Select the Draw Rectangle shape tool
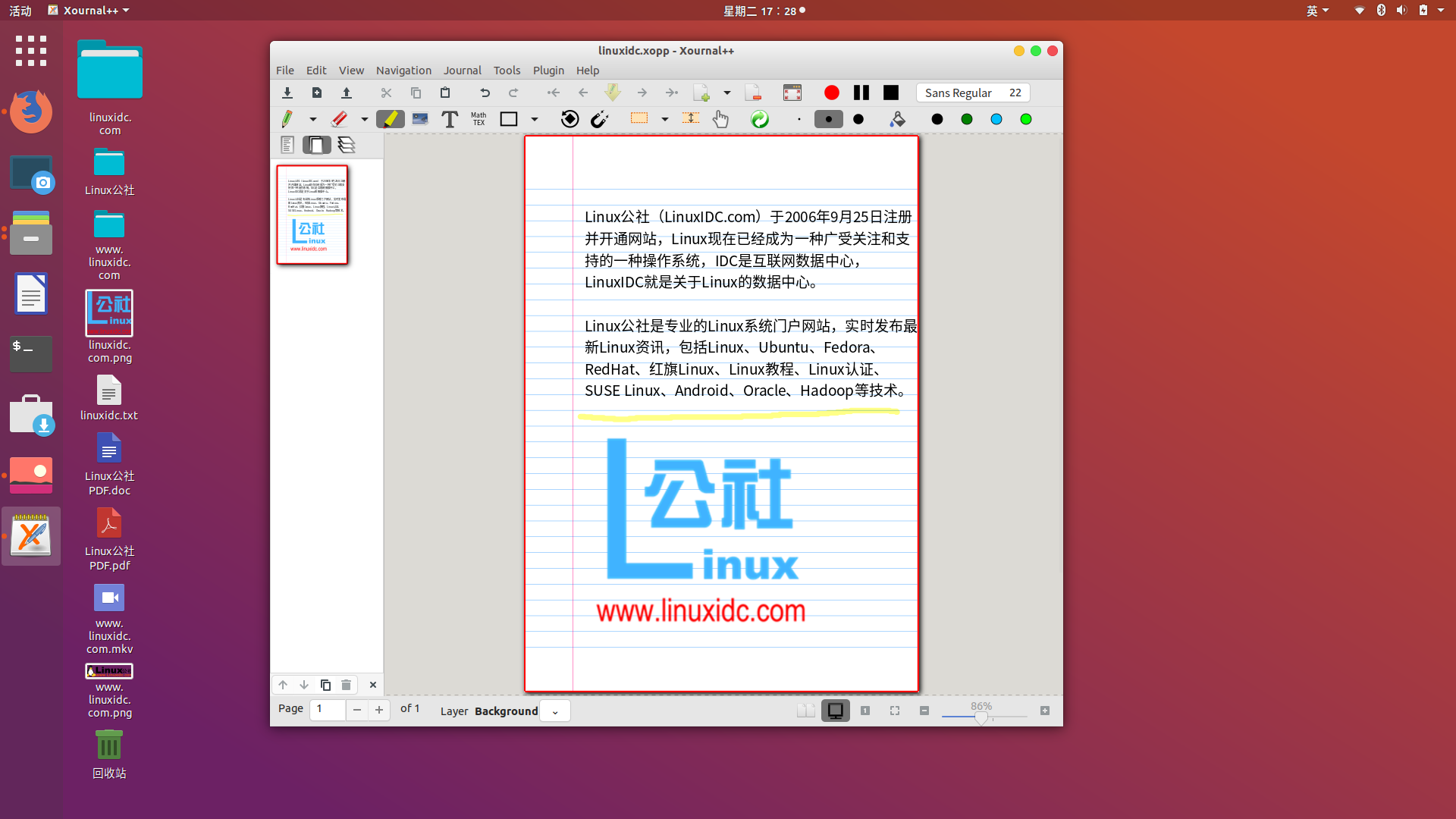1456x819 pixels. 509,119
